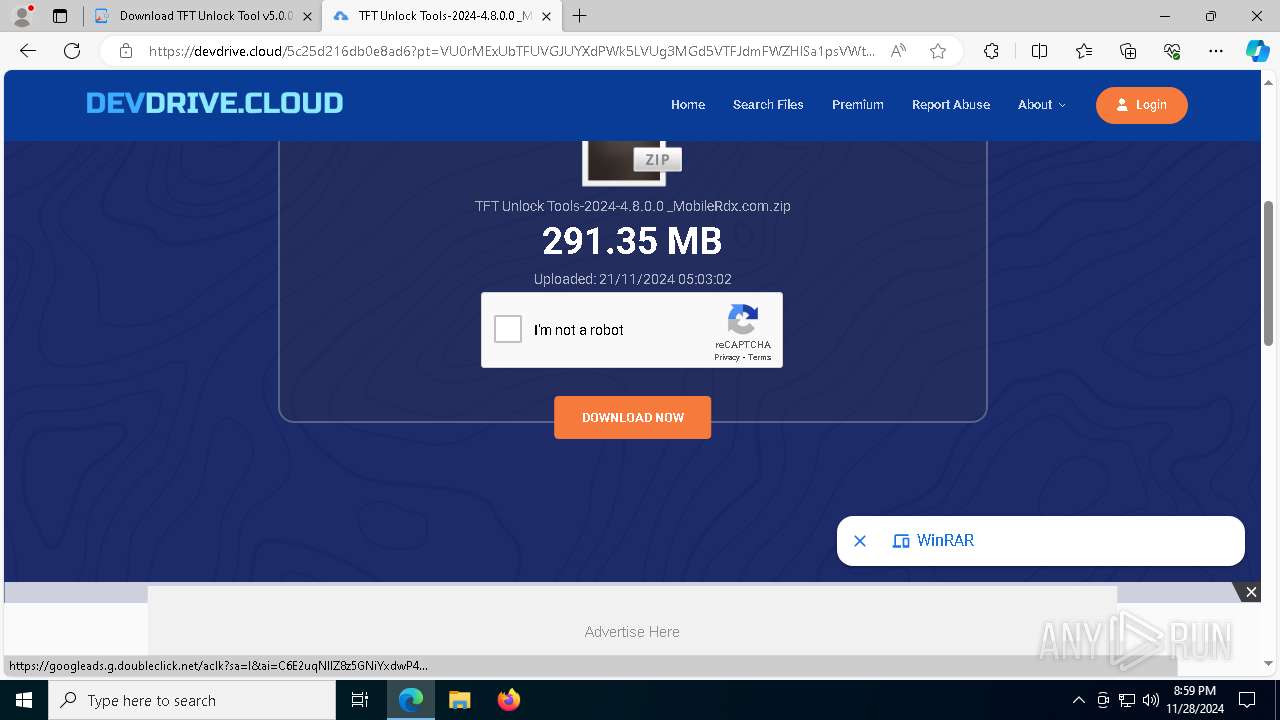Dismiss the WinRAR popup with X
The height and width of the screenshot is (720, 1280).
coord(860,541)
